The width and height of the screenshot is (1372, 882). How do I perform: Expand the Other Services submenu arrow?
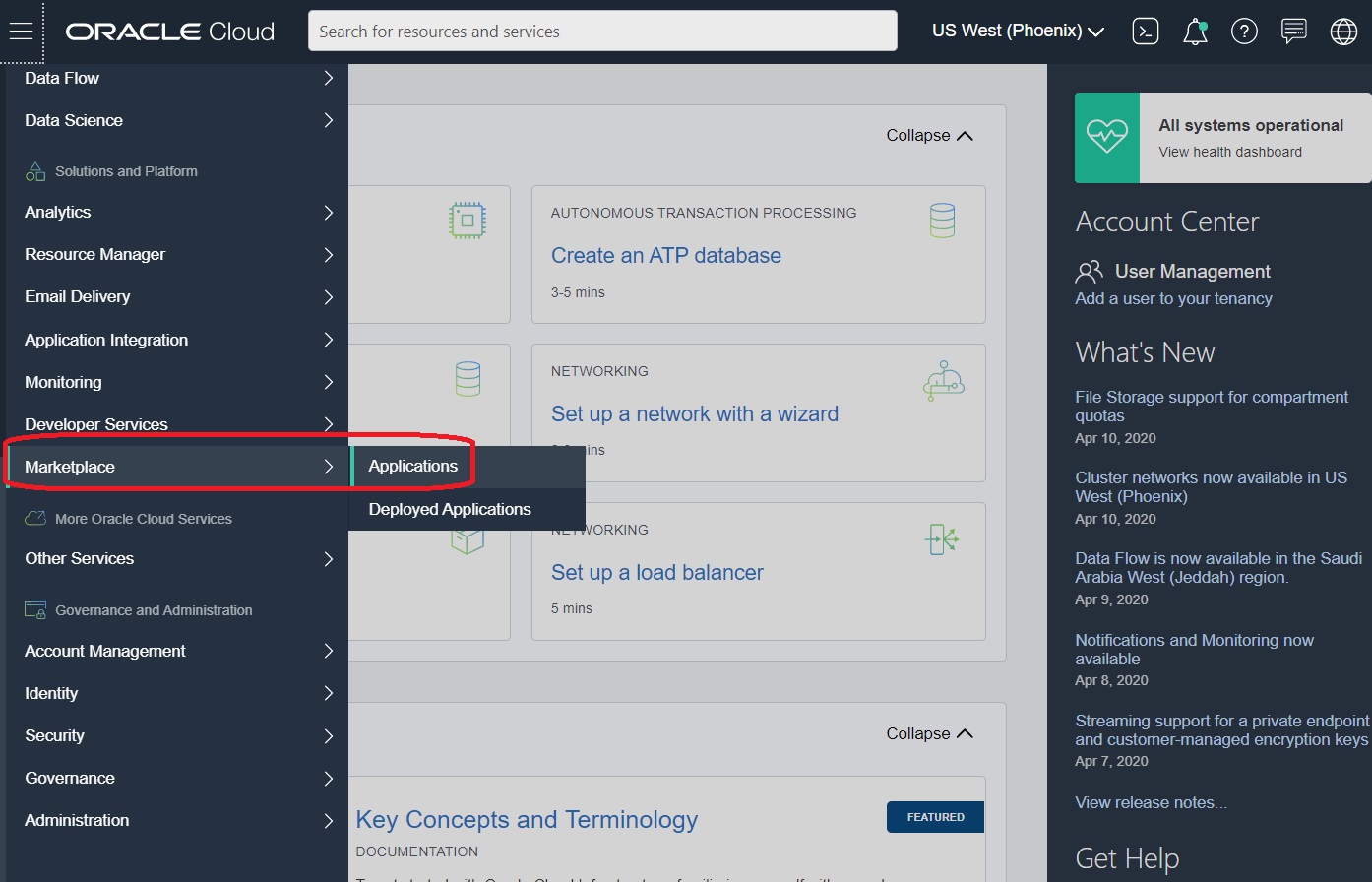coord(329,558)
